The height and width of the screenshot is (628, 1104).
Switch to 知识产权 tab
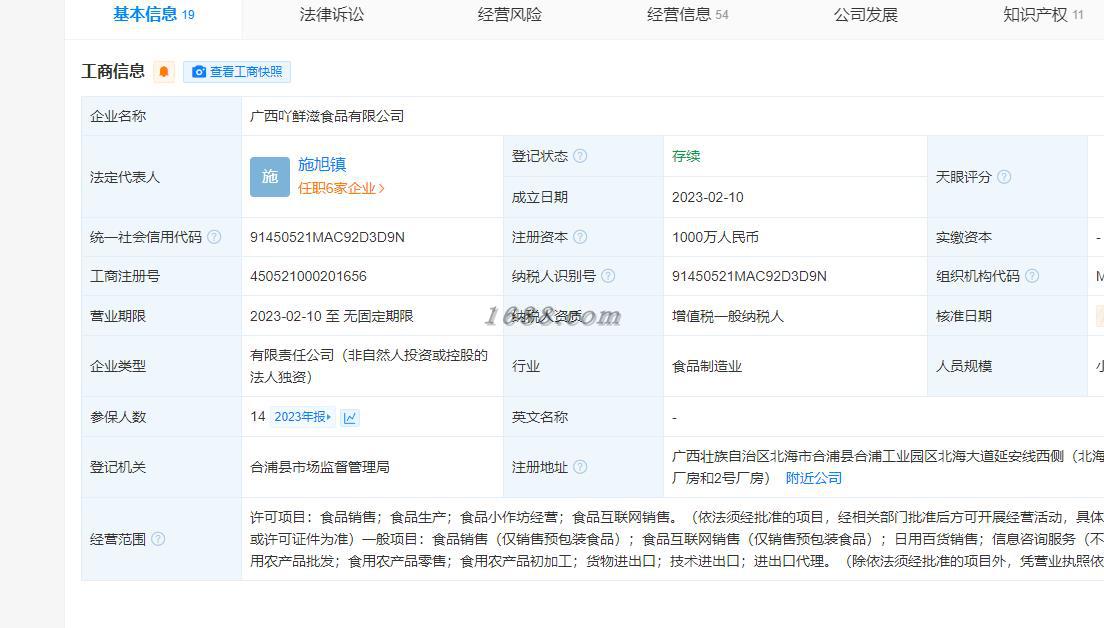click(x=1043, y=15)
